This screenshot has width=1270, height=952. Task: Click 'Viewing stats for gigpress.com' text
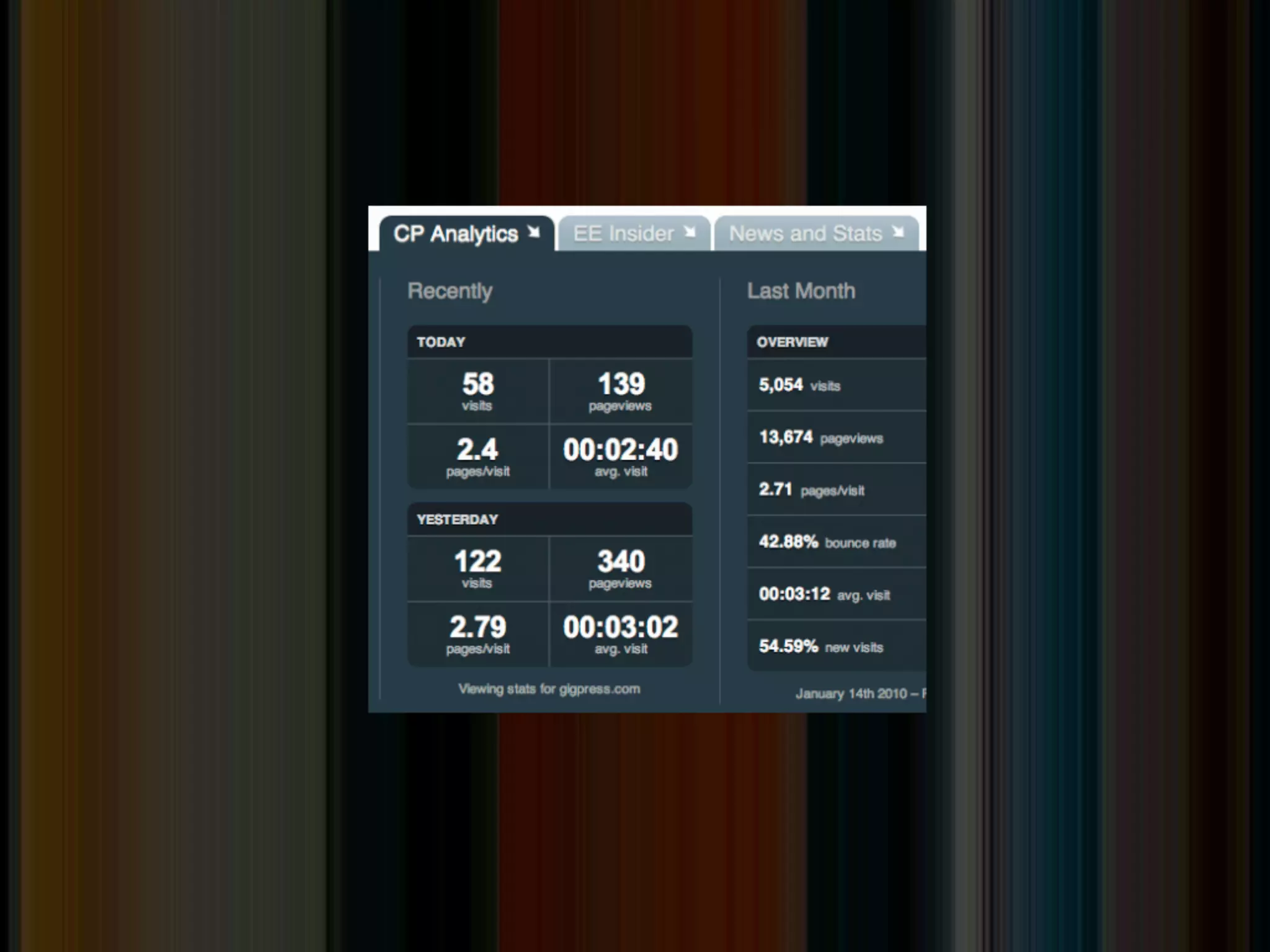(549, 689)
